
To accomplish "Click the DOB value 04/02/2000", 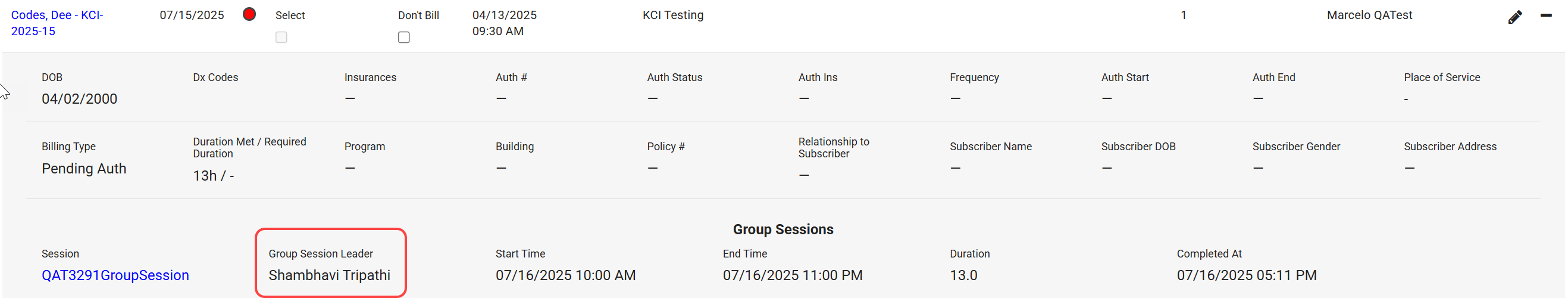I will click(x=79, y=99).
